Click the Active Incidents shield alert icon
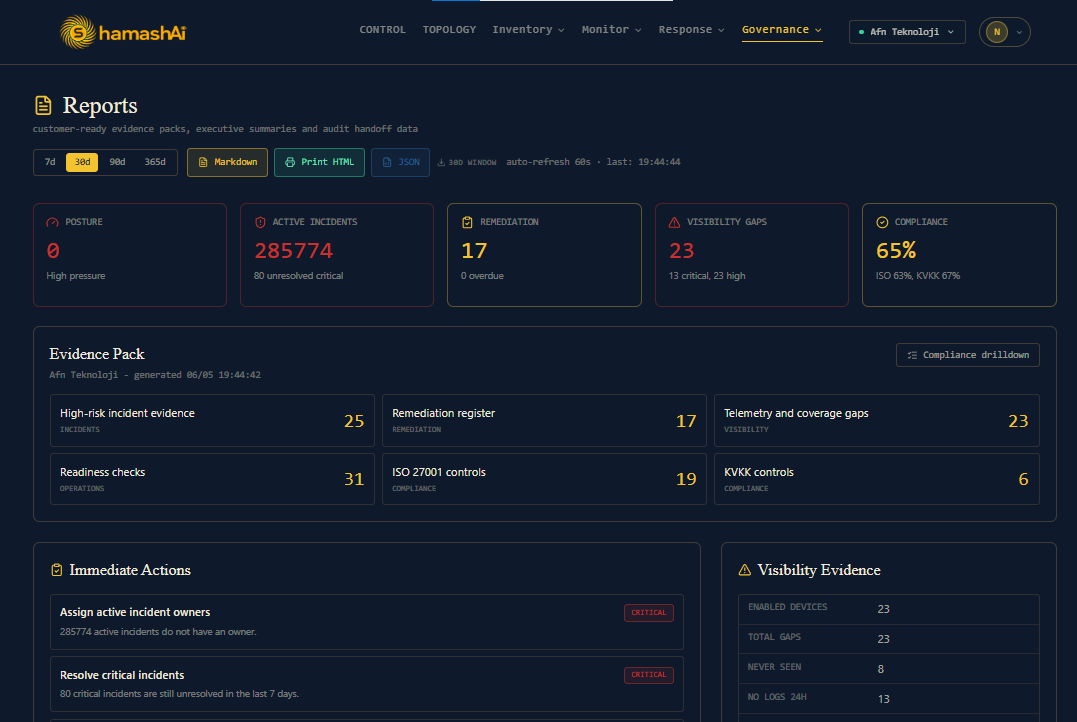Image resolution: width=1077 pixels, height=722 pixels. (x=260, y=222)
